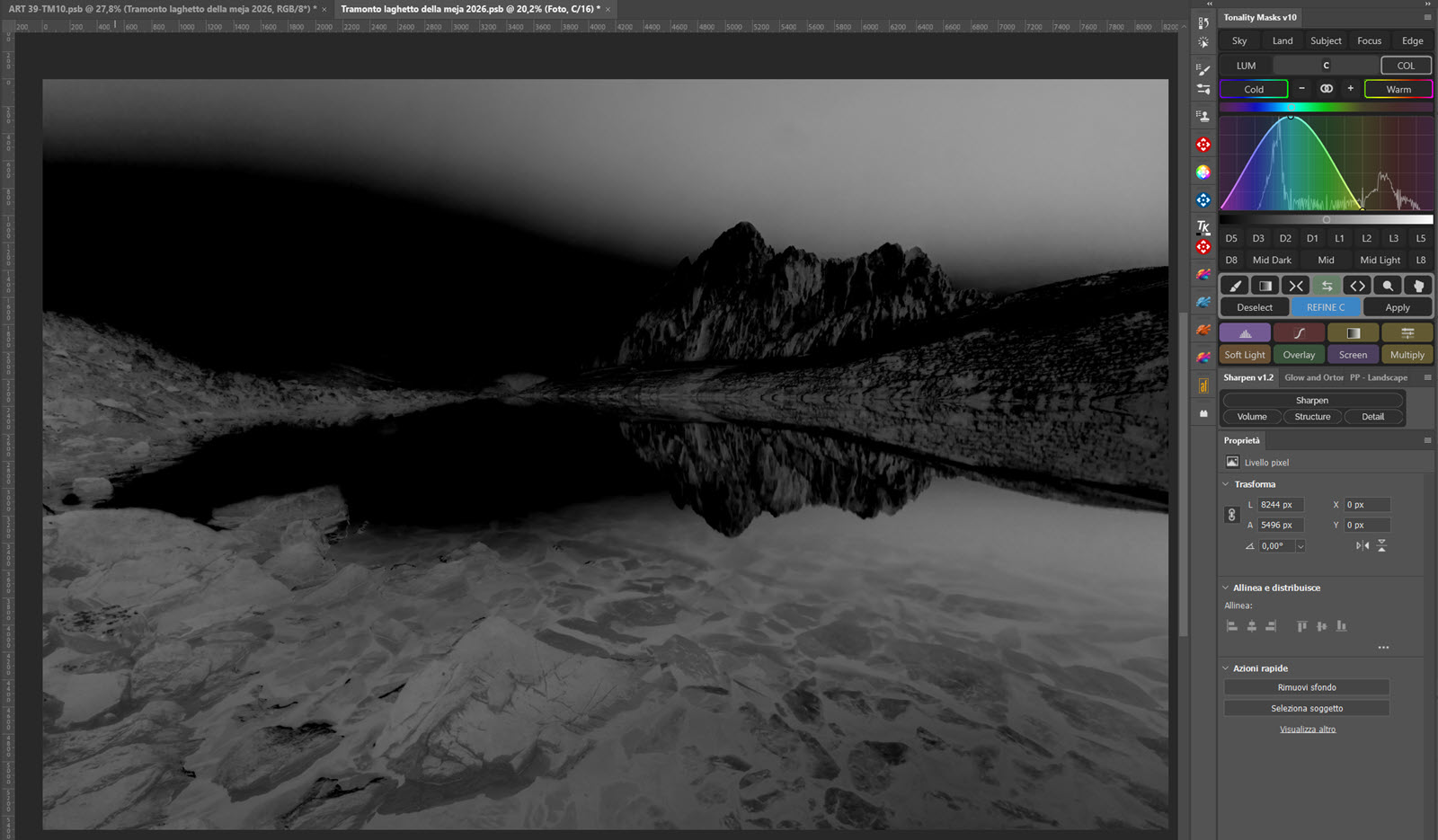Click the Seleziona soggetto button
This screenshot has width=1438, height=840.
coord(1307,708)
